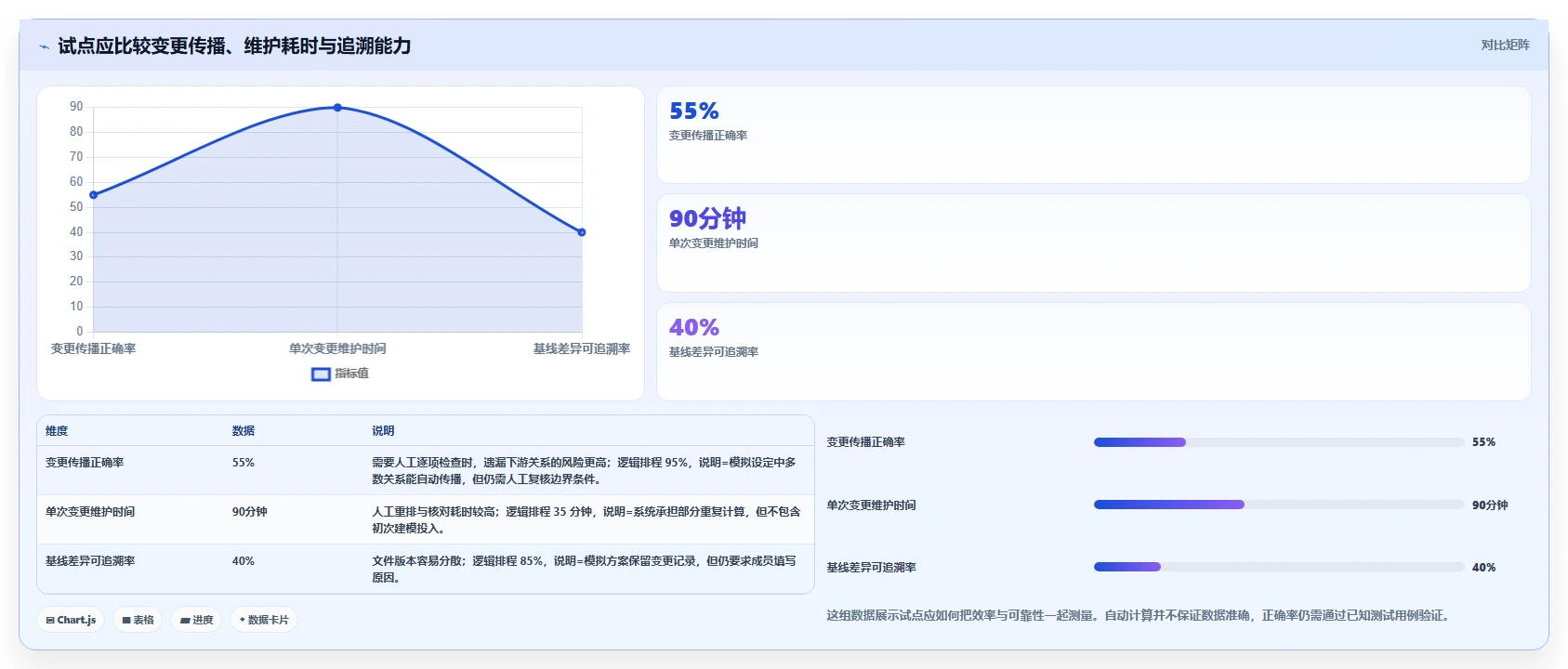Select the 40% metric card value
Screen dimensions: 1568x669
[694, 327]
